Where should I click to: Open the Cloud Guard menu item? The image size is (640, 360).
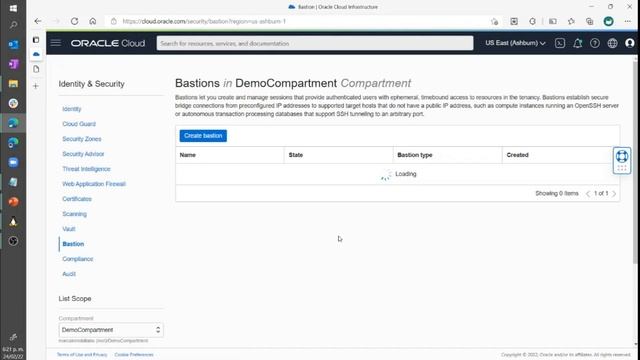point(79,124)
